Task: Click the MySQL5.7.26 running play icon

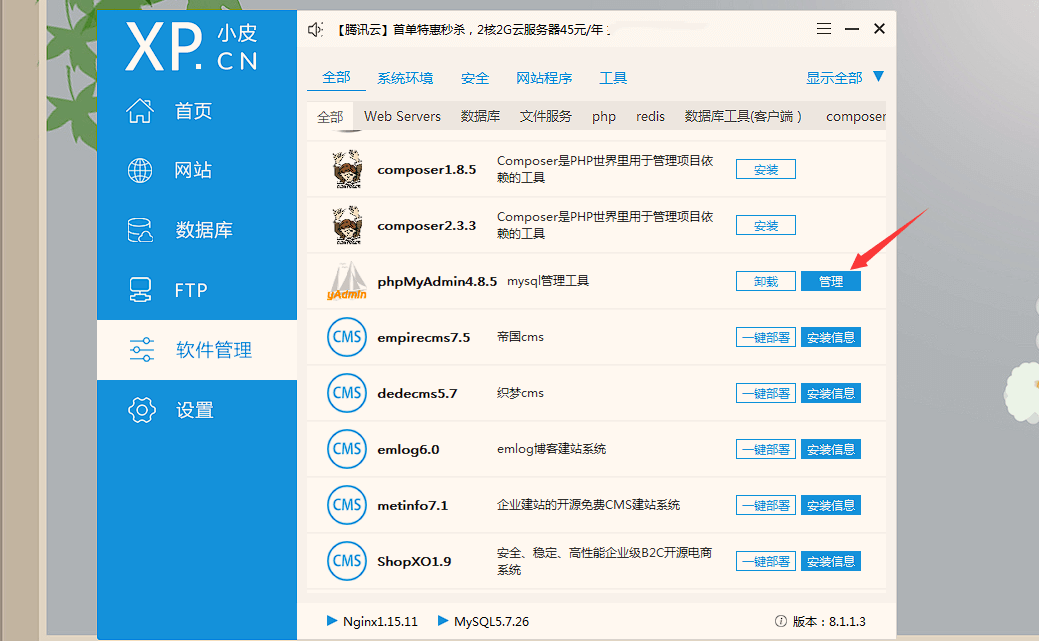Action: tap(443, 621)
